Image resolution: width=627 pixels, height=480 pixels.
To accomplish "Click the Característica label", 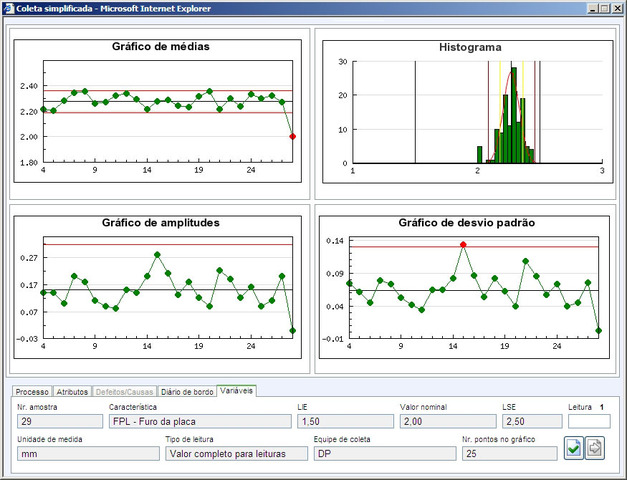I will click(x=133, y=407).
